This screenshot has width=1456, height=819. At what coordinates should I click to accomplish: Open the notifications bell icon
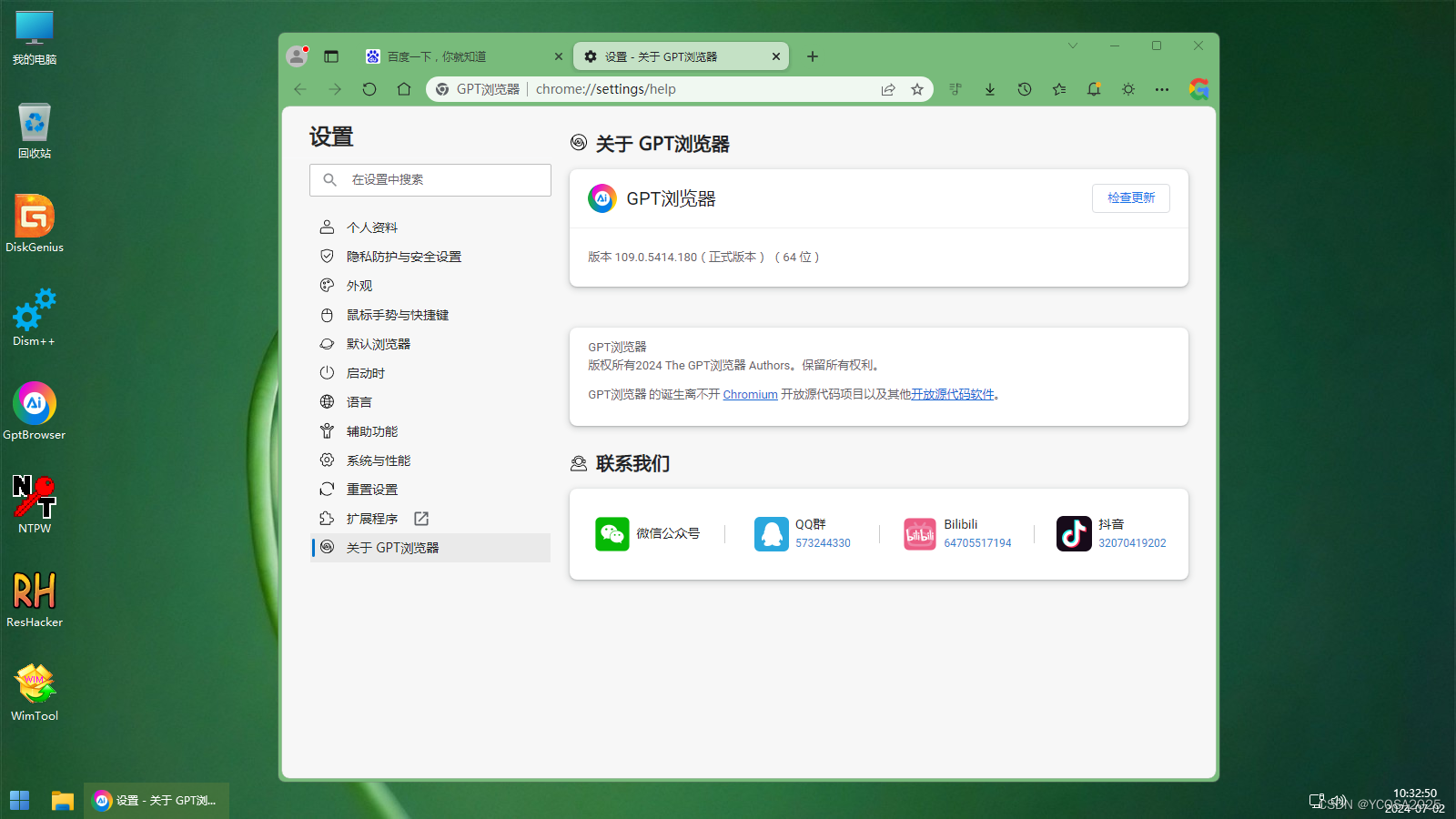[x=1094, y=89]
